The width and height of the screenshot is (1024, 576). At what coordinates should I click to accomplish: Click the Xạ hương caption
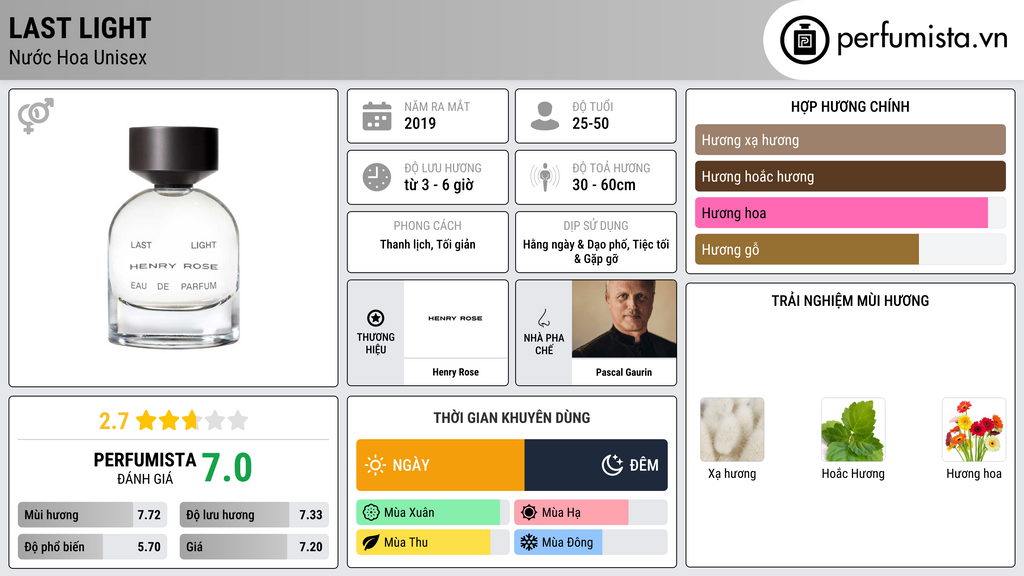pos(732,473)
